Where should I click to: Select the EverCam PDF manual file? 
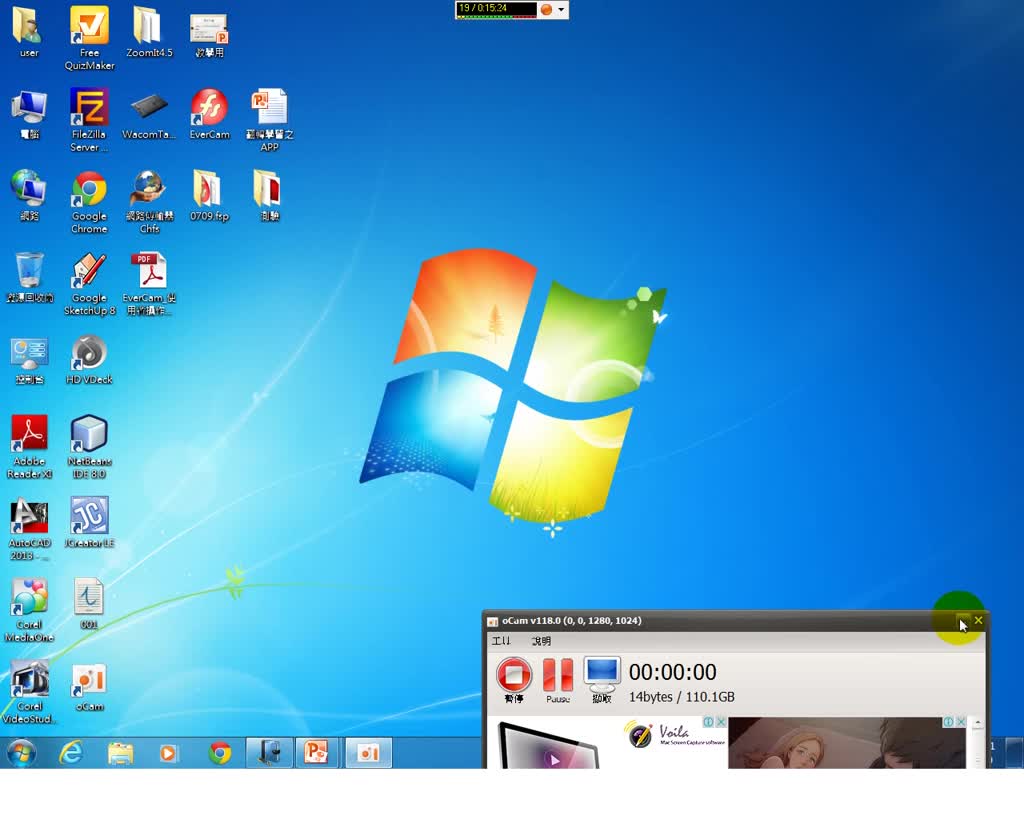[x=150, y=283]
